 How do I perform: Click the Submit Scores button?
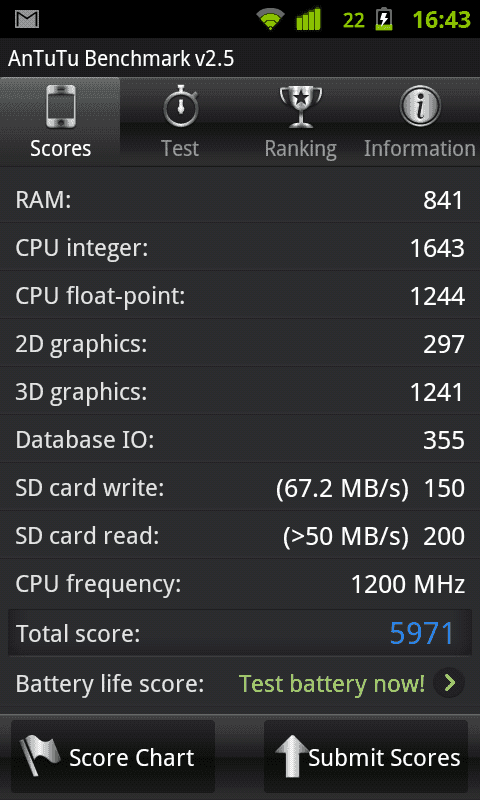(x=366, y=756)
